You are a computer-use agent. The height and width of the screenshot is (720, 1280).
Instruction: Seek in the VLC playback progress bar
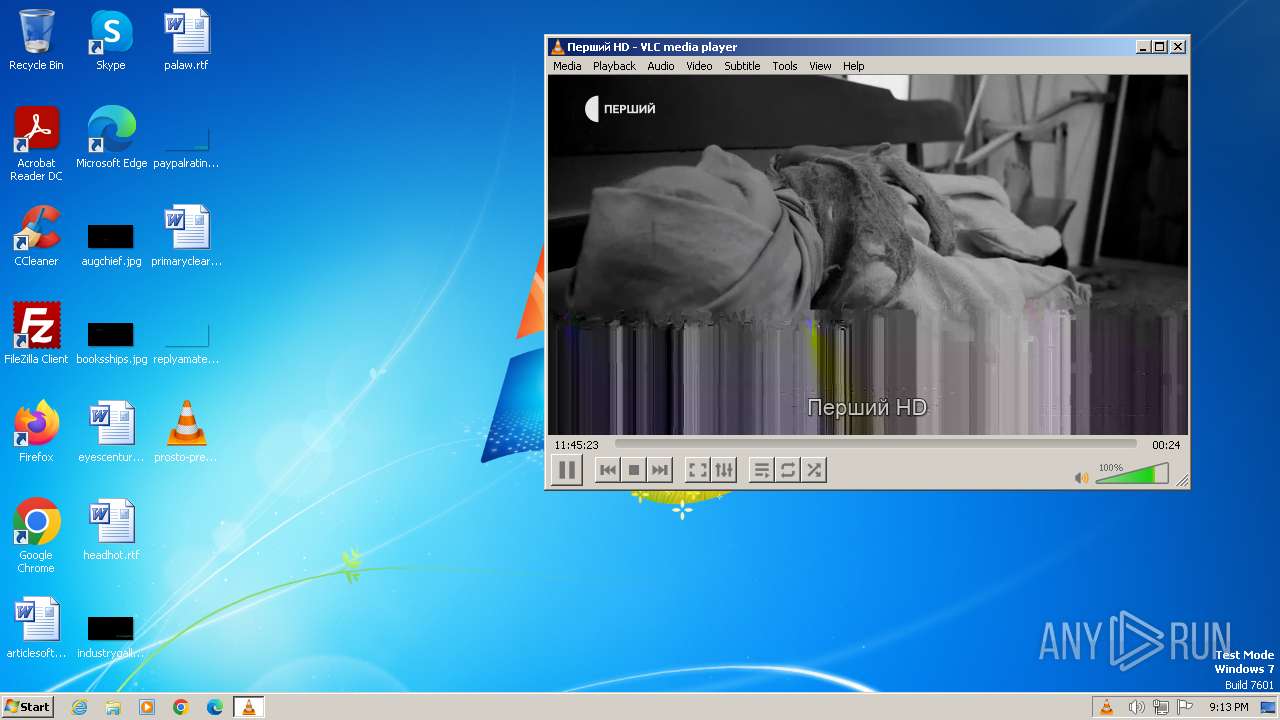click(x=875, y=444)
